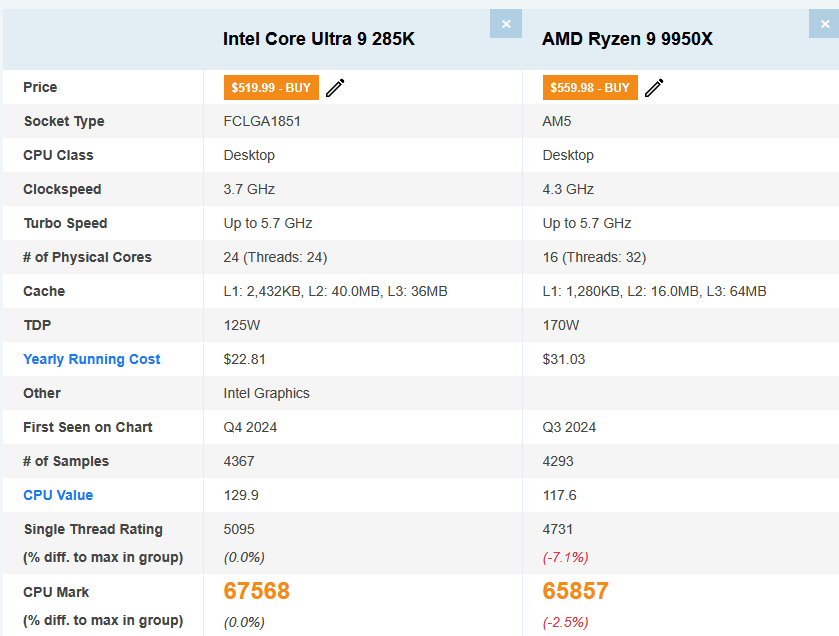Remove Intel Core Ultra 9 285K column
This screenshot has width=839, height=636.
[506, 24]
